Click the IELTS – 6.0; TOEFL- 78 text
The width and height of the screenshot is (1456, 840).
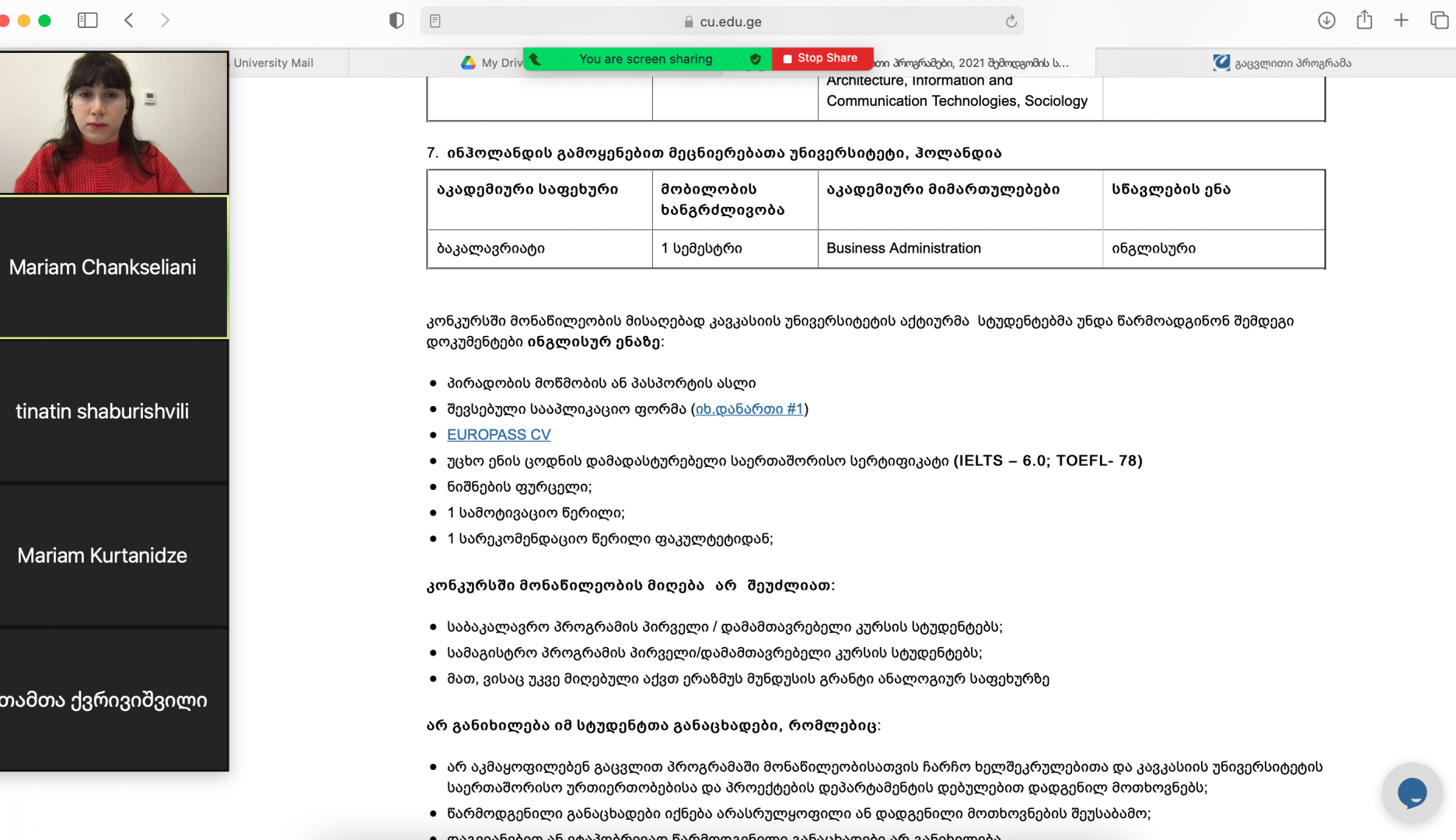[x=1049, y=460]
